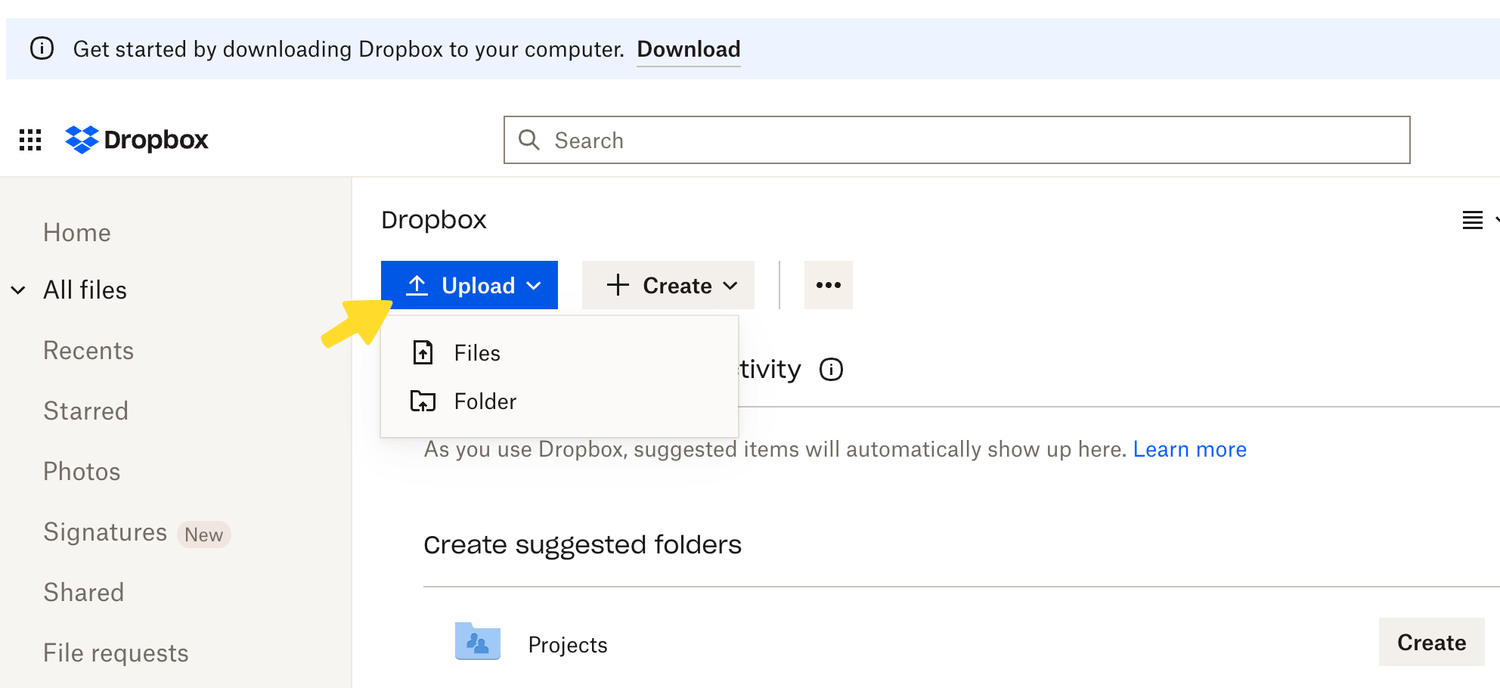Click the New badge next to Signatures
The image size is (1500, 688).
coord(204,535)
